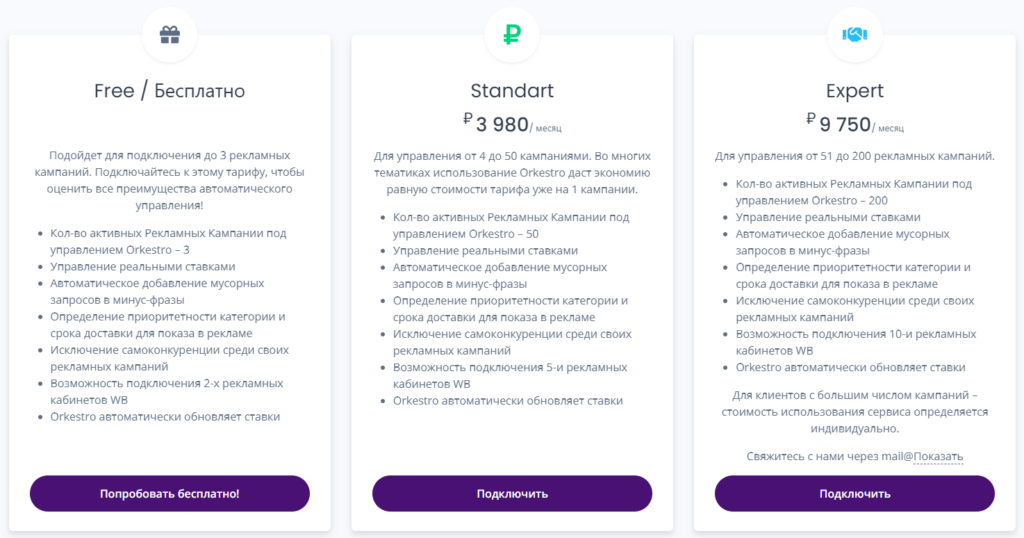Click the Standart description about 4 to 50 campaigns
This screenshot has width=1024, height=538.
512,172
